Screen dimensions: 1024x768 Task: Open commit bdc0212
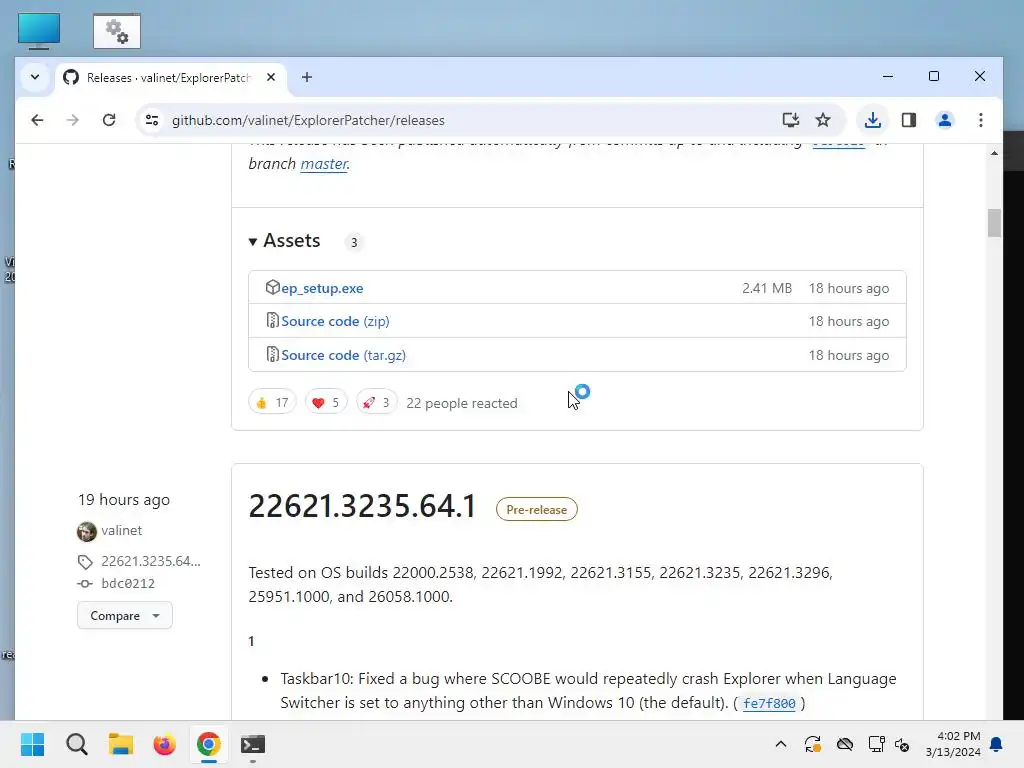(128, 583)
